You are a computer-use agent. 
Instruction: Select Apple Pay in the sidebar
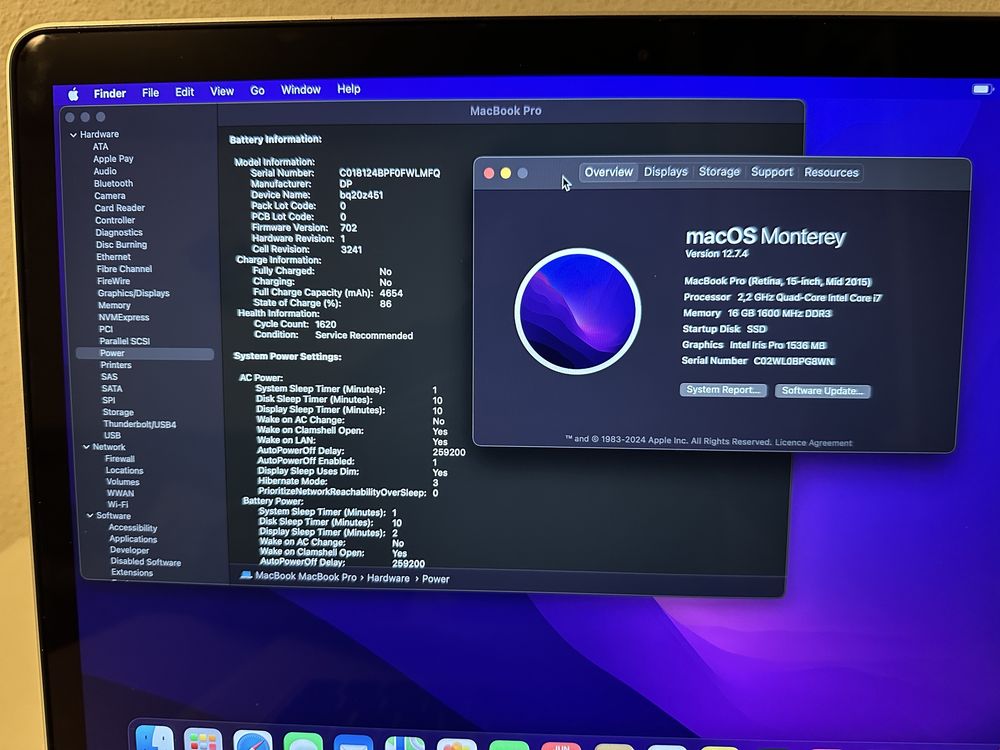coord(113,159)
